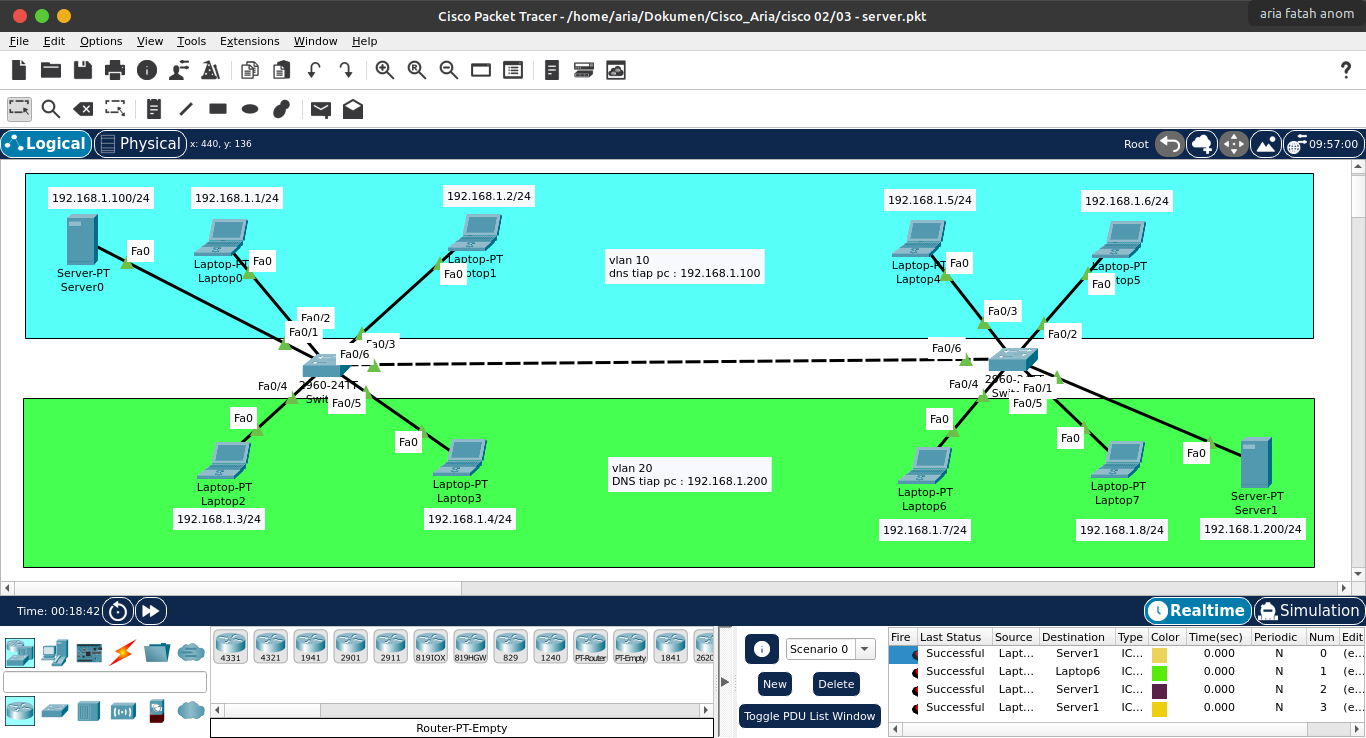Image resolution: width=1366 pixels, height=738 pixels.
Task: Open the Tools menu
Action: [192, 41]
